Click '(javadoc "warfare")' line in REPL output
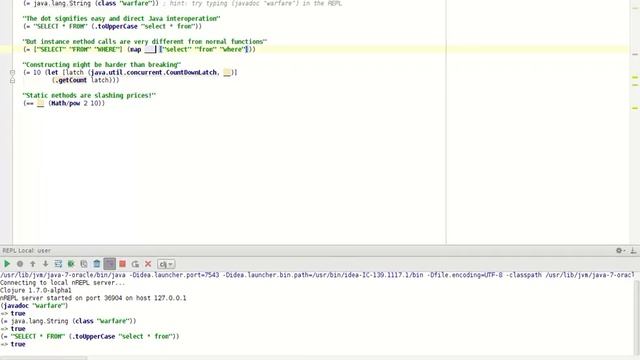Image resolution: width=640 pixels, height=360 pixels. [34, 306]
